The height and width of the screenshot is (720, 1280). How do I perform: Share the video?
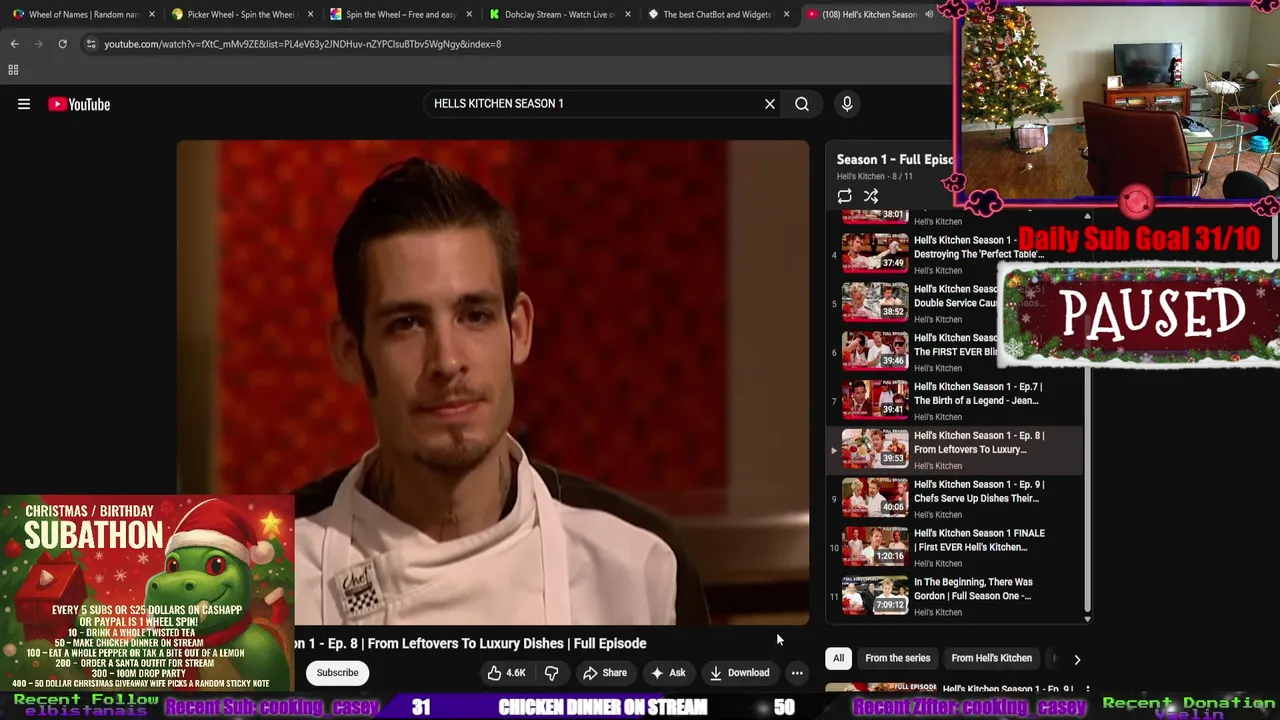click(605, 673)
